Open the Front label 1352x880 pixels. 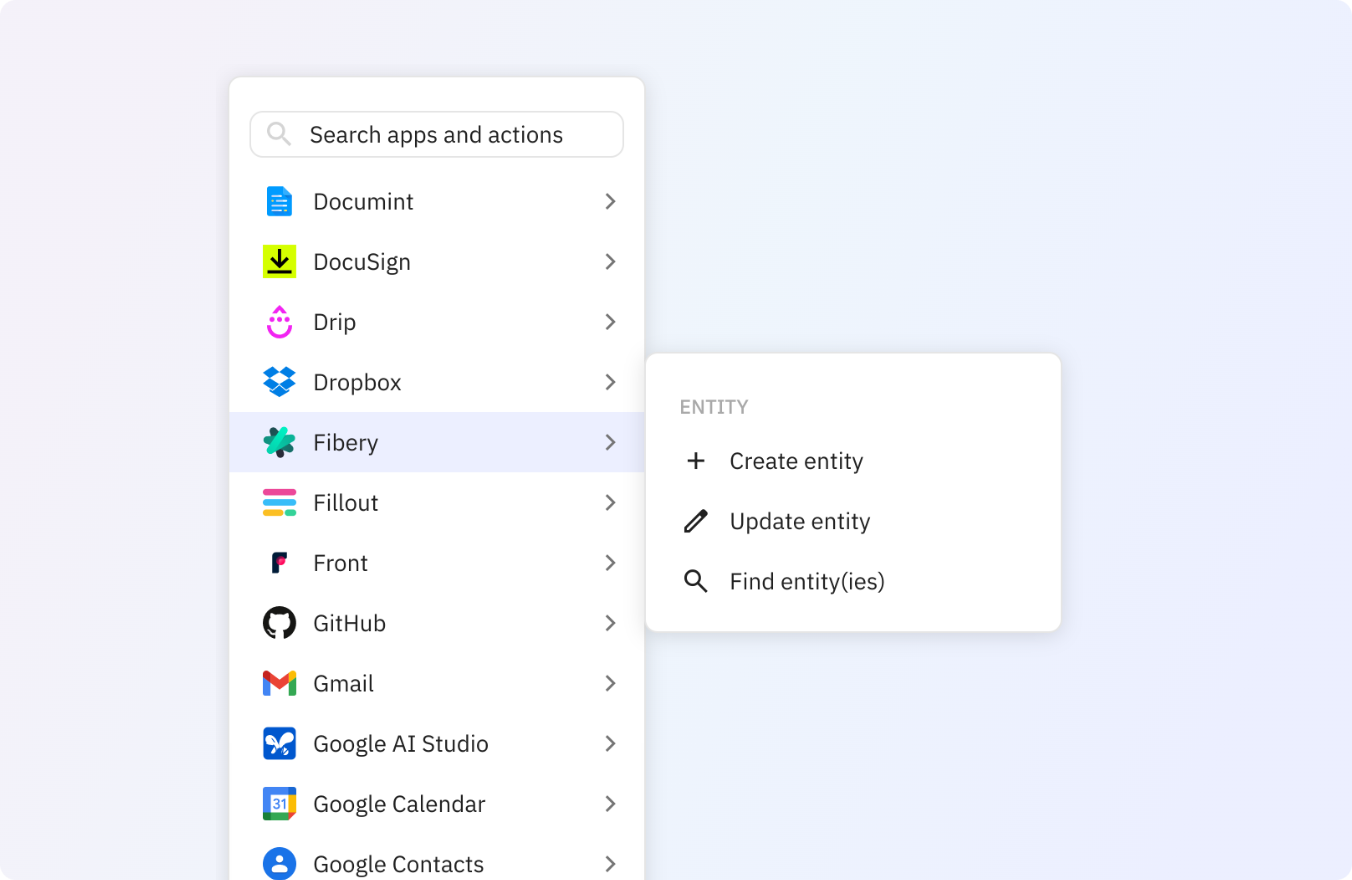coord(340,563)
